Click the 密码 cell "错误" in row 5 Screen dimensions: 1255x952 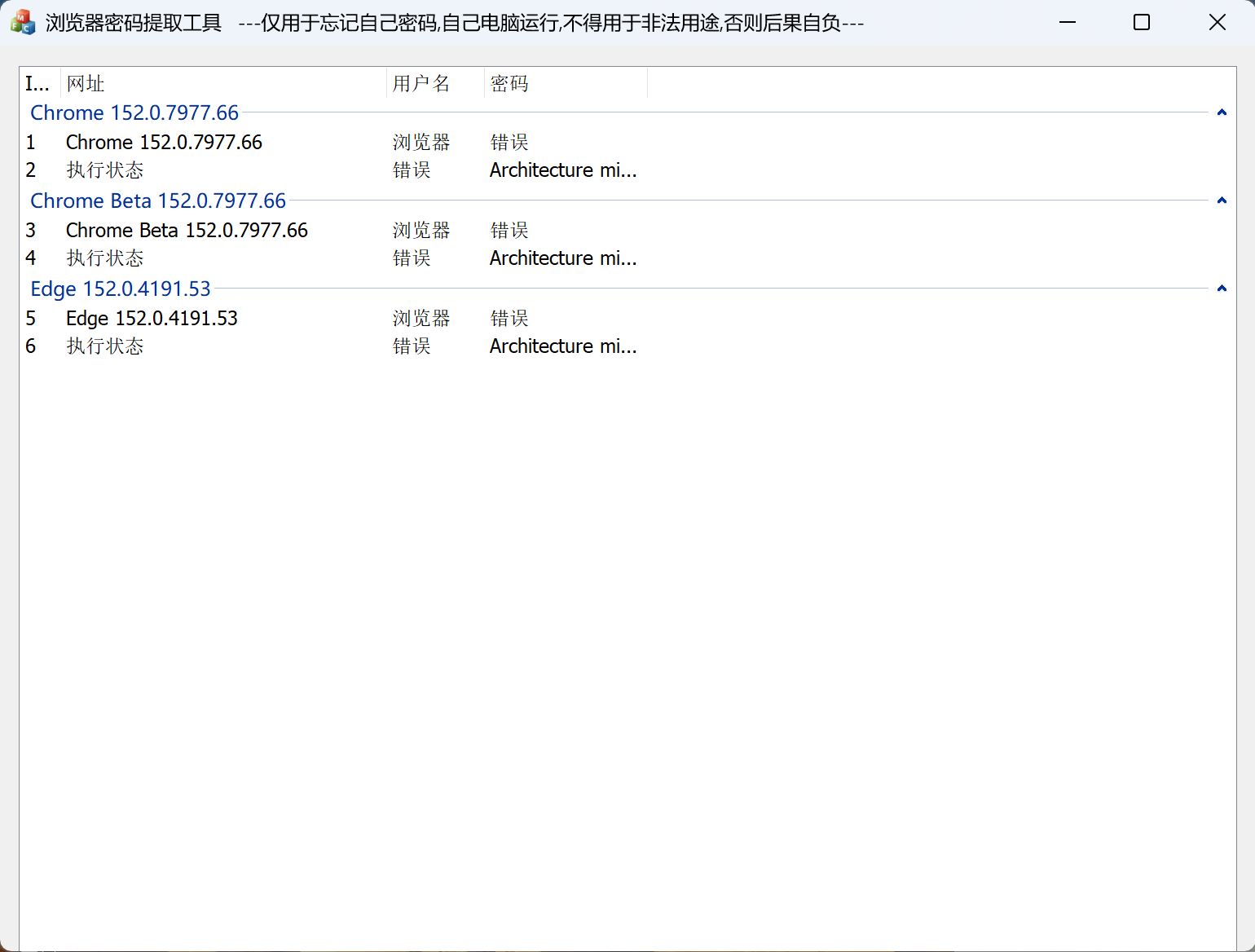(x=509, y=318)
